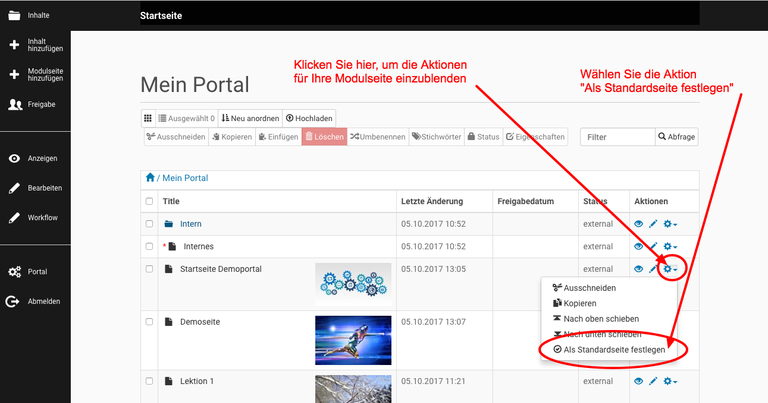Click the red Löschen button
This screenshot has width=768, height=403.
(324, 137)
